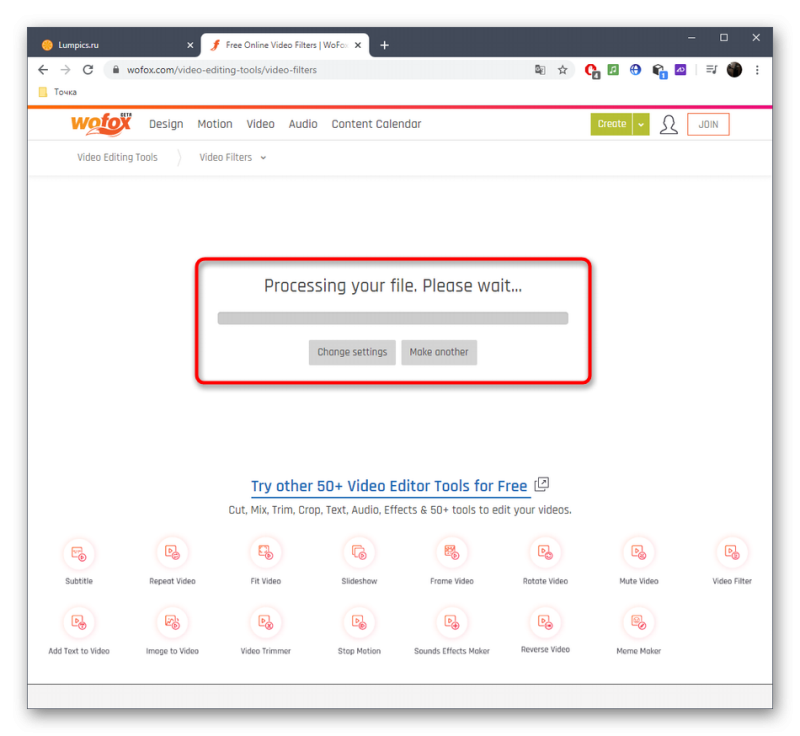Open the Repeat Video tool icon
Viewport: 800px width, 736px height.
[x=172, y=552]
